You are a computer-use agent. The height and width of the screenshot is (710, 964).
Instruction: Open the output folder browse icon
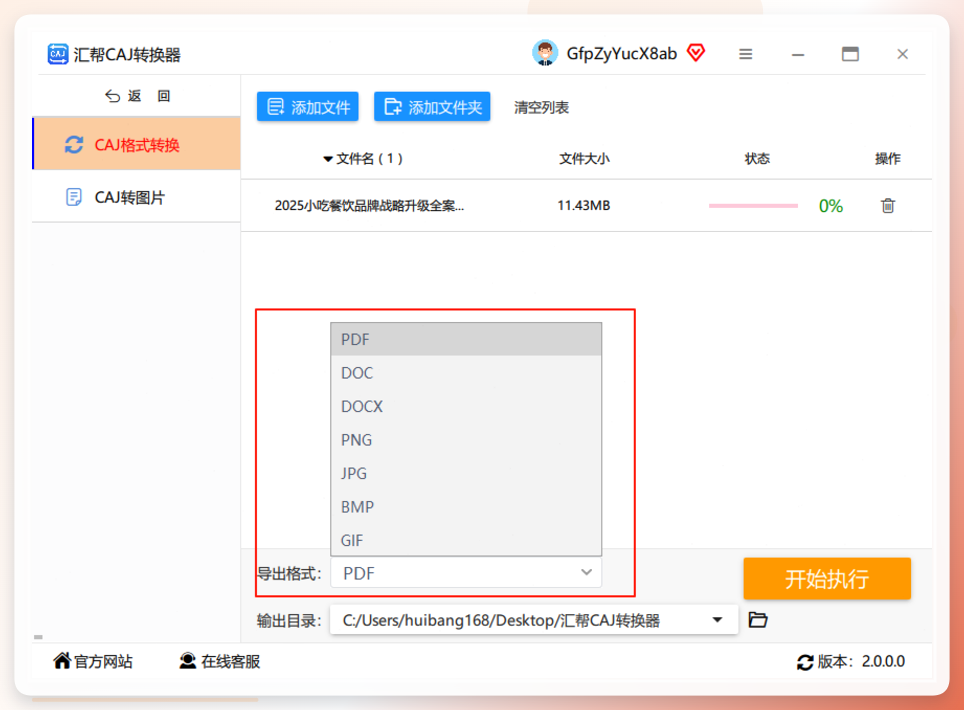pos(758,620)
